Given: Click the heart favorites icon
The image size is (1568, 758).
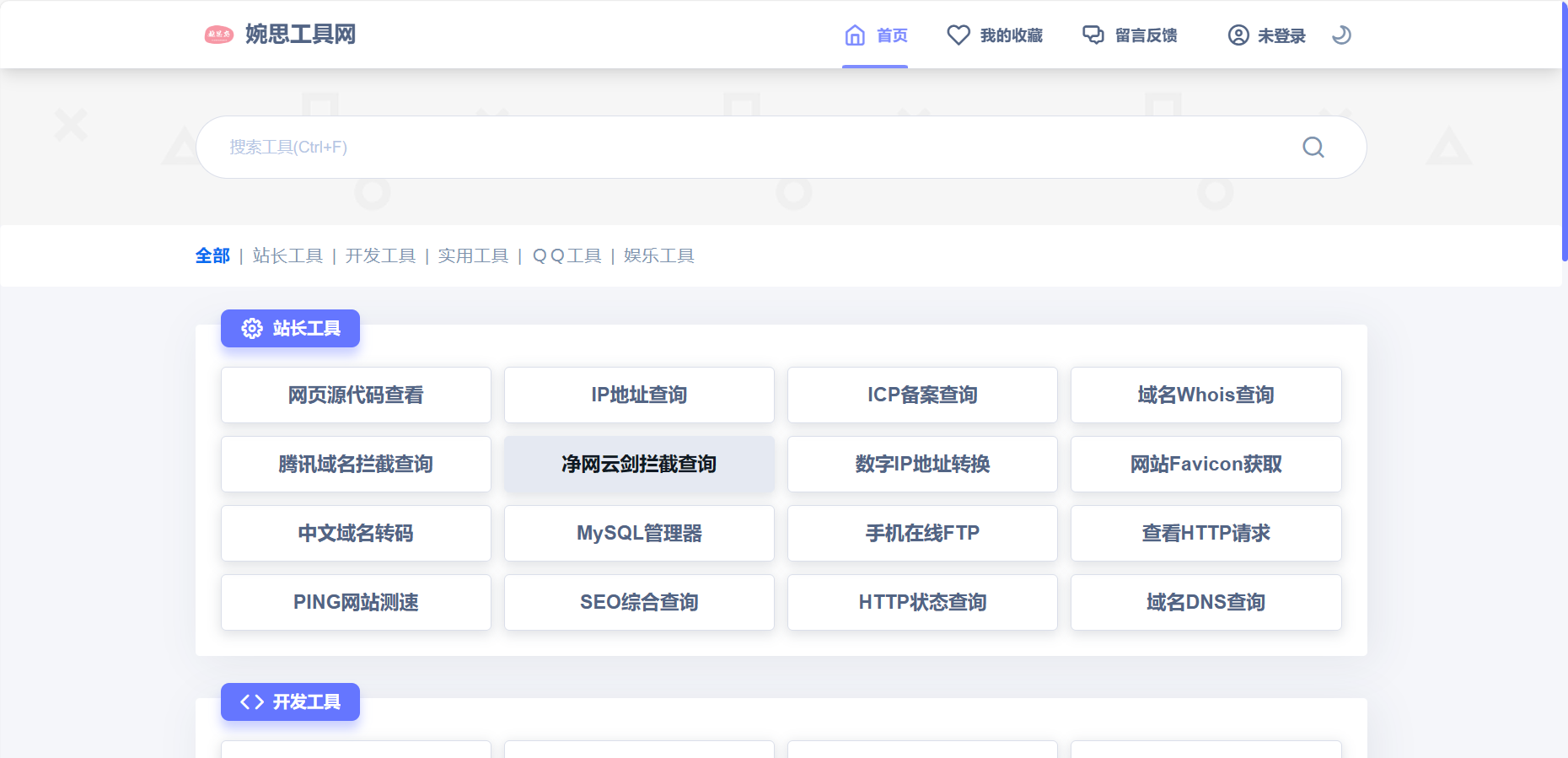Looking at the screenshot, I should coord(959,35).
